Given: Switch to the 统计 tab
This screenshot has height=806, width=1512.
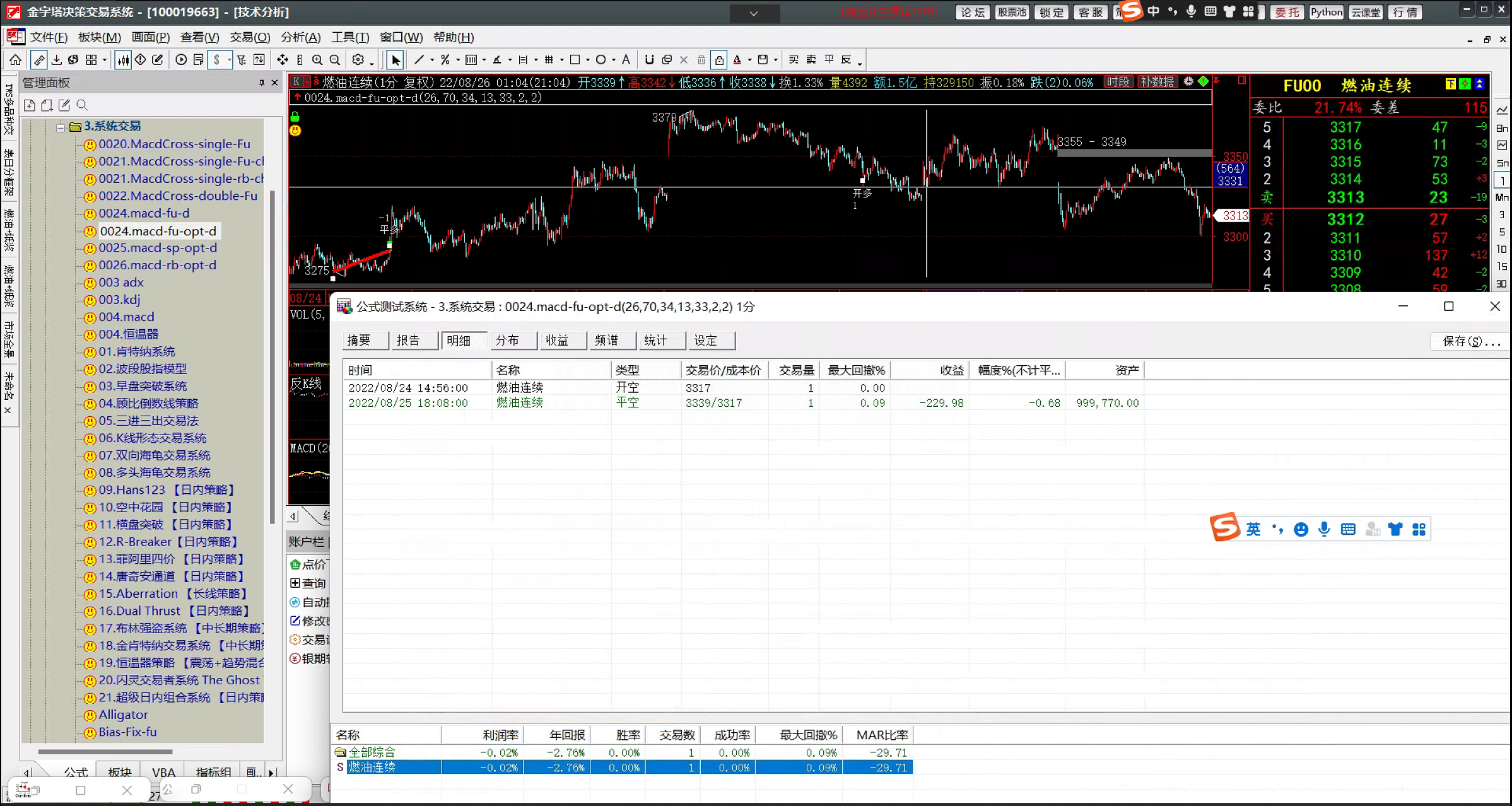Looking at the screenshot, I should (663, 341).
